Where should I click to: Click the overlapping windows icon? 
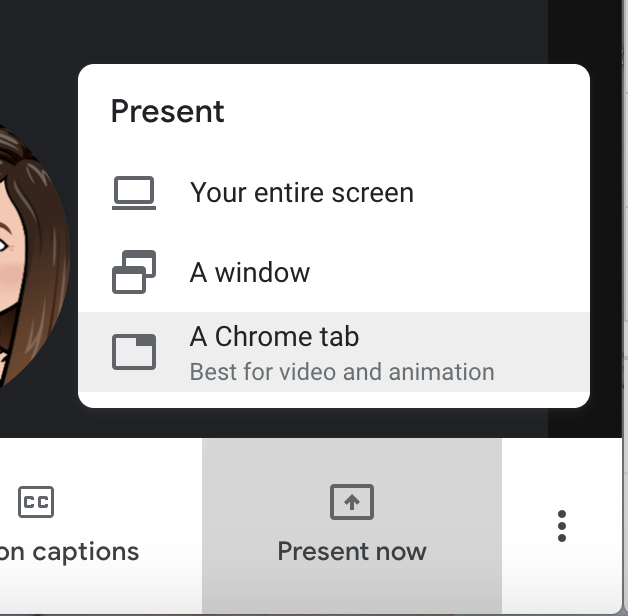click(x=134, y=272)
